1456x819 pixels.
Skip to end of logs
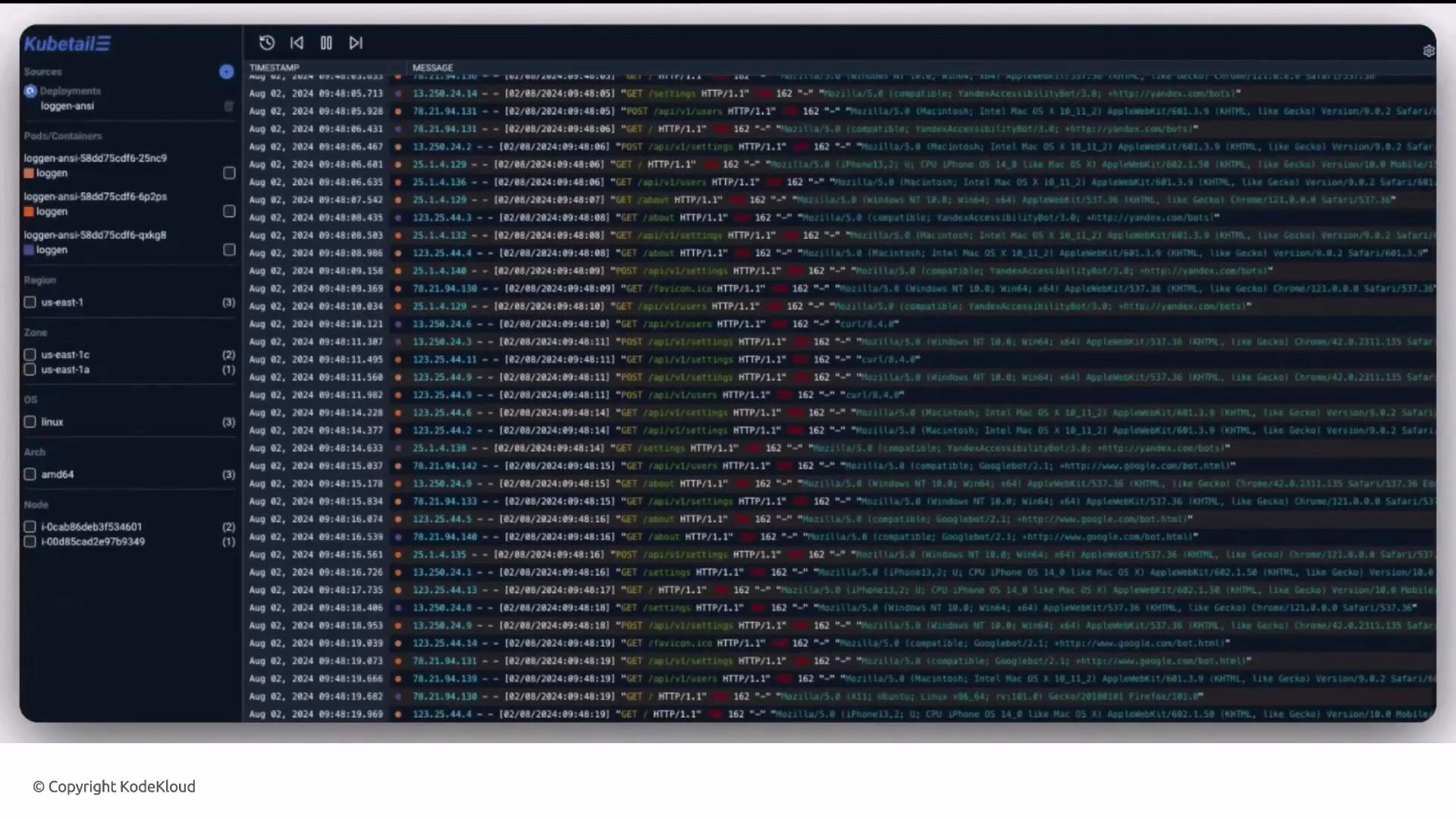click(356, 43)
